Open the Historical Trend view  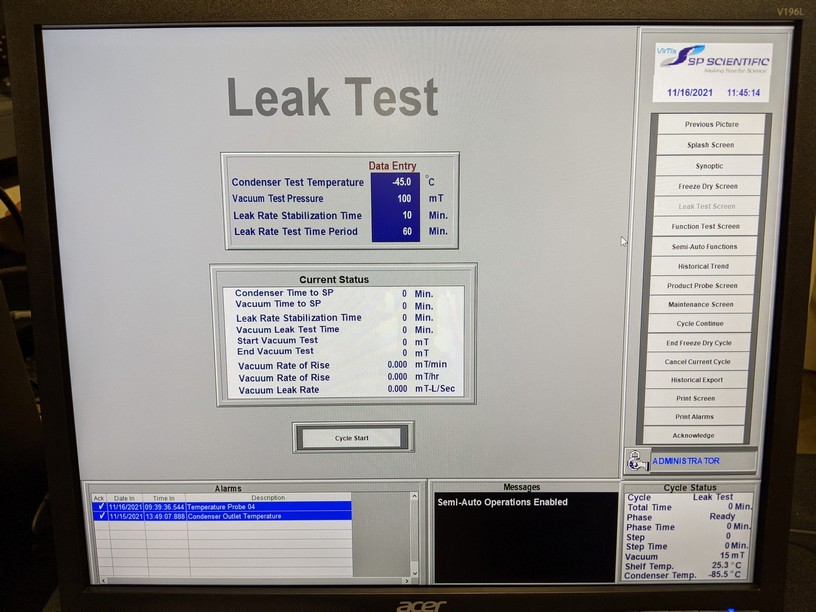point(704,266)
